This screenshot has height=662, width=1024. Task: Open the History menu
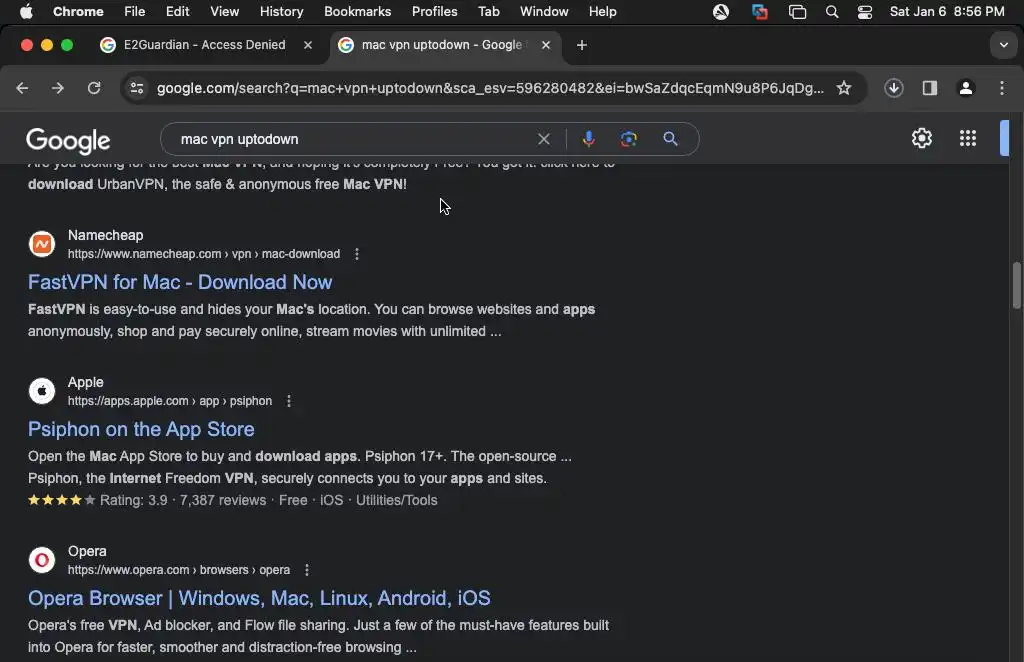point(281,11)
